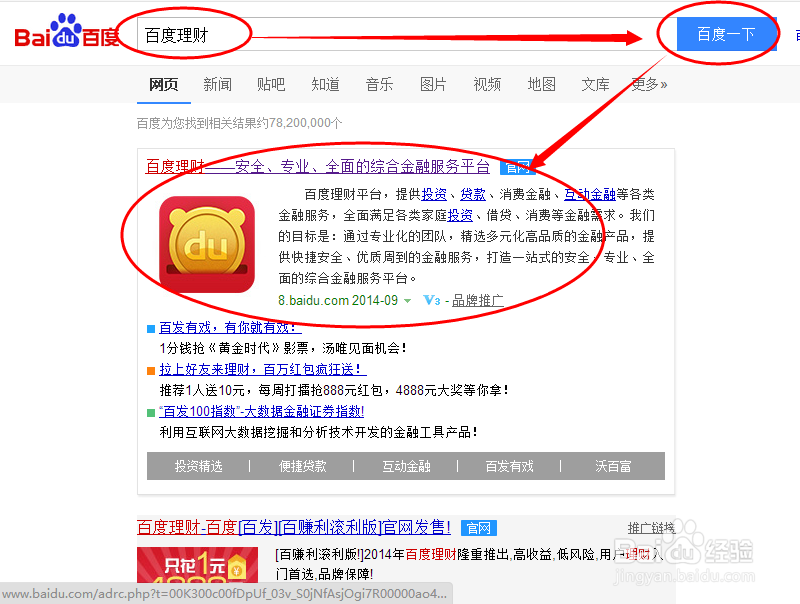This screenshot has width=800, height=604.
Task: Expand the 更多» search categories
Action: 649,84
